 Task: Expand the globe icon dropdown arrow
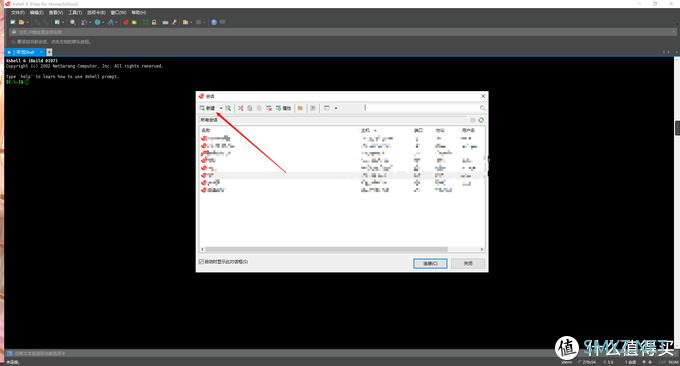(x=103, y=22)
